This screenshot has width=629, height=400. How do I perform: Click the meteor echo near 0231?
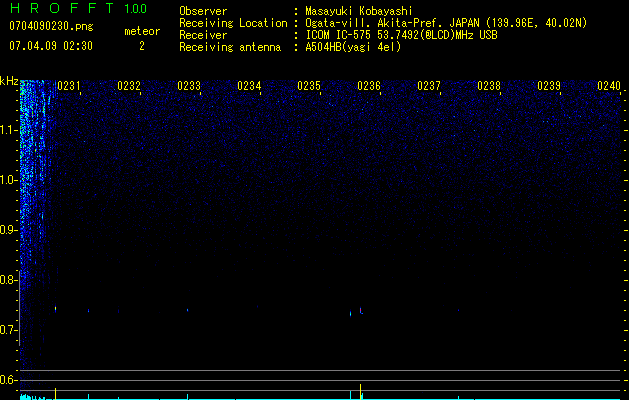[x=55, y=309]
